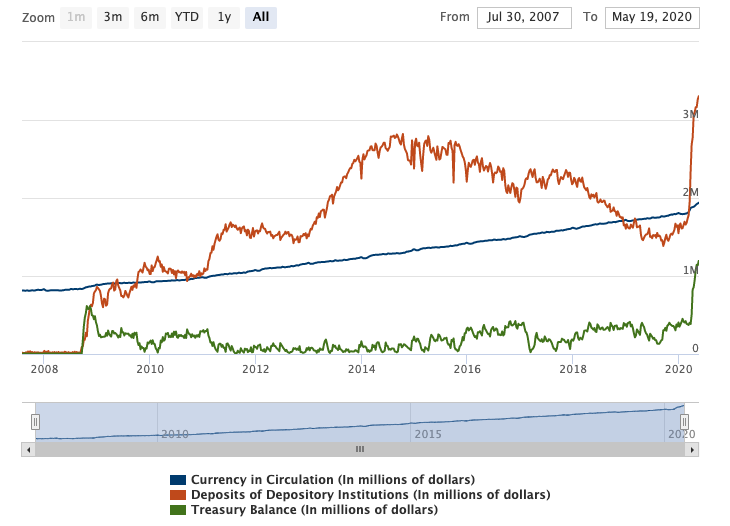Click the scrollbar center grip handle
730x526 pixels.
[360, 450]
